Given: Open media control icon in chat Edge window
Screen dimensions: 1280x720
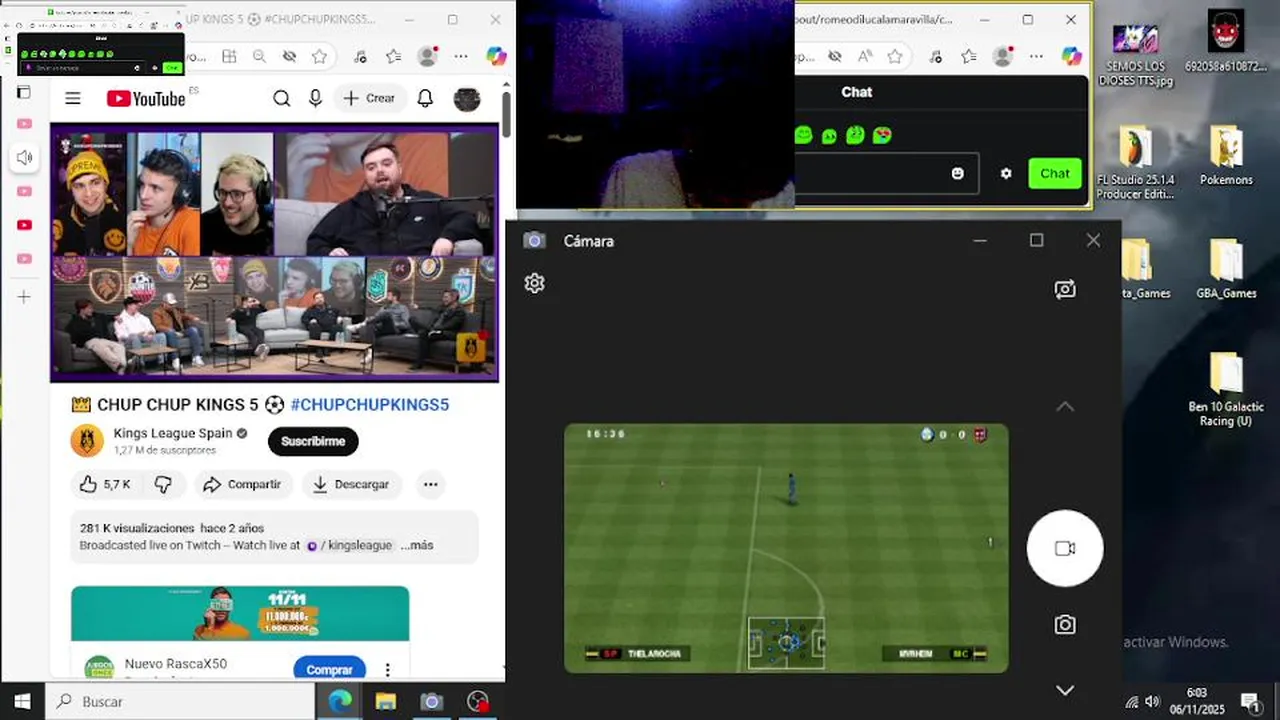Looking at the screenshot, I should (935, 57).
